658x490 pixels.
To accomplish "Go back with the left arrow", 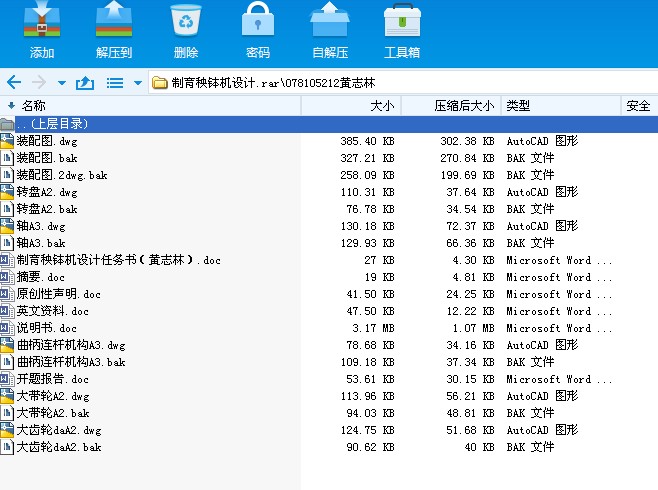I will tap(14, 82).
